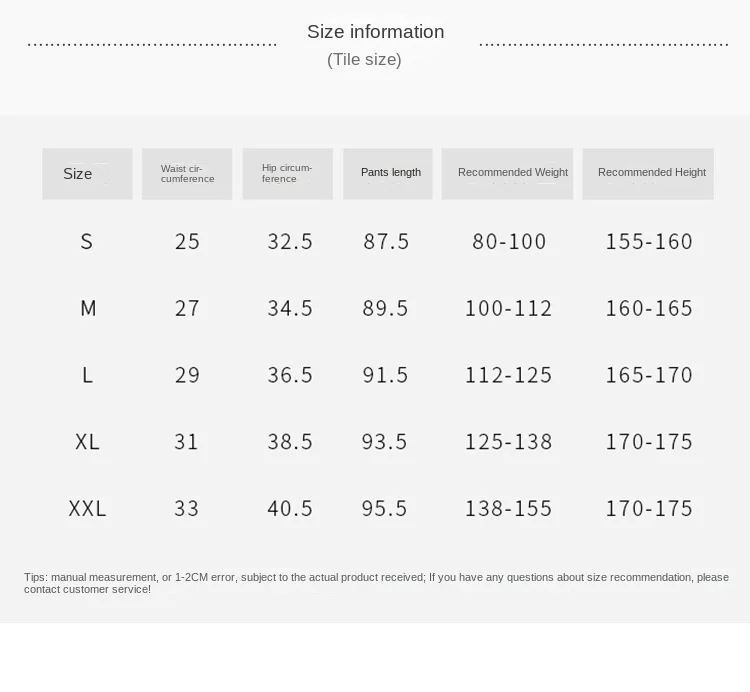Click the 95.5 pants length value
The image size is (750, 692).
point(385,508)
